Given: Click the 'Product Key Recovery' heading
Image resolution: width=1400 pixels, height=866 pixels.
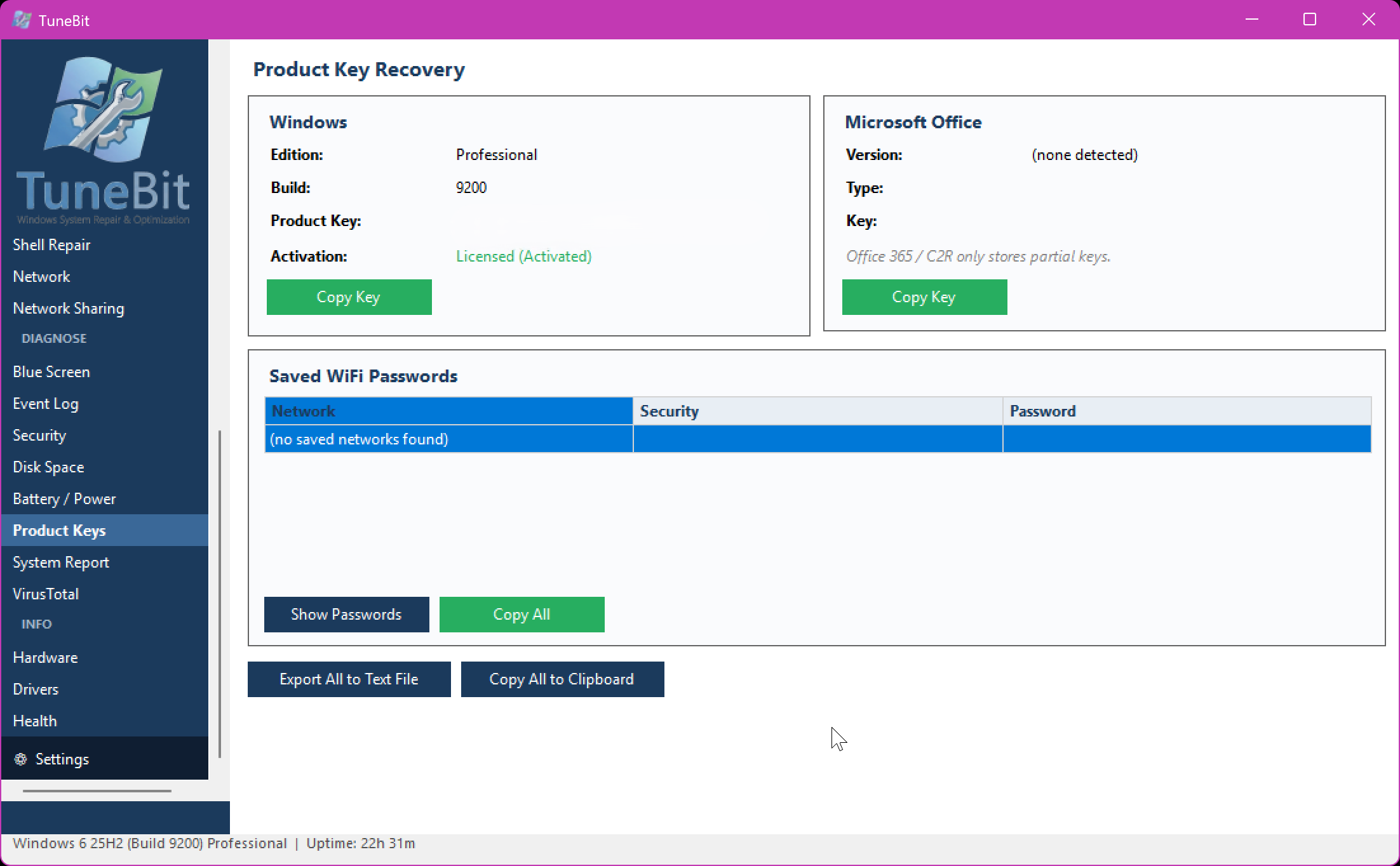Looking at the screenshot, I should tap(359, 69).
